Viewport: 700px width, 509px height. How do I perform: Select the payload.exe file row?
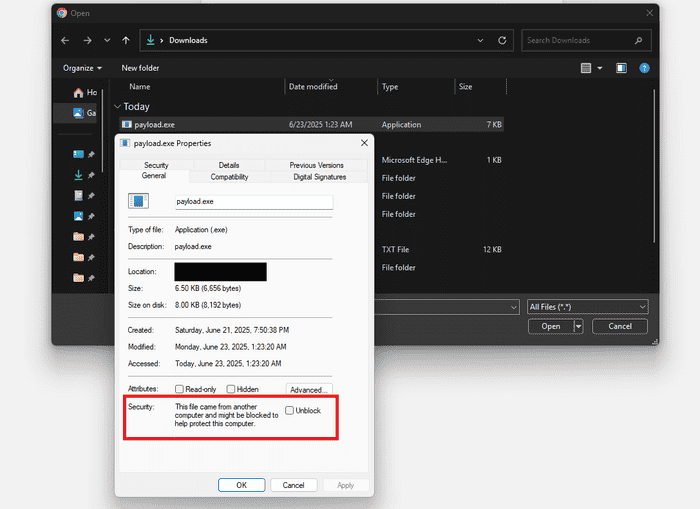point(312,125)
